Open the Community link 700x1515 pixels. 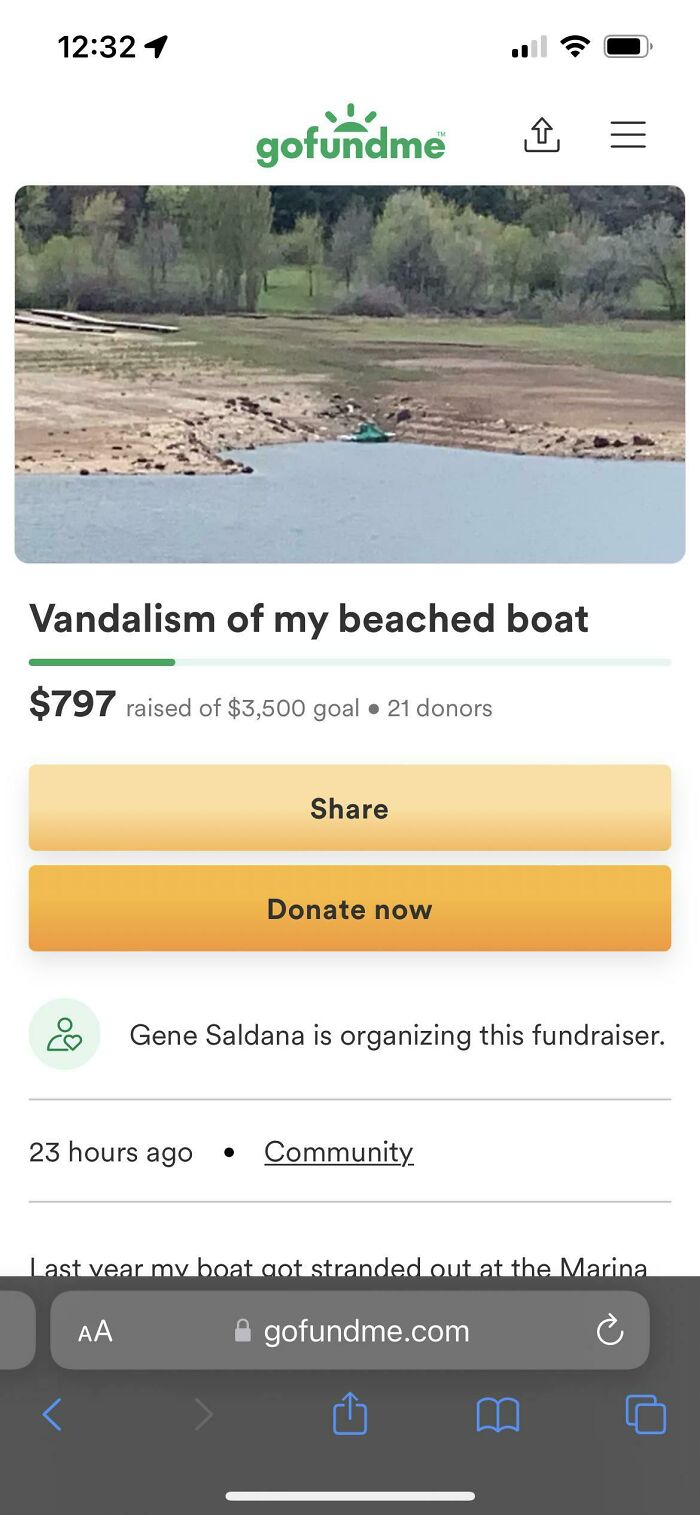click(x=338, y=1152)
